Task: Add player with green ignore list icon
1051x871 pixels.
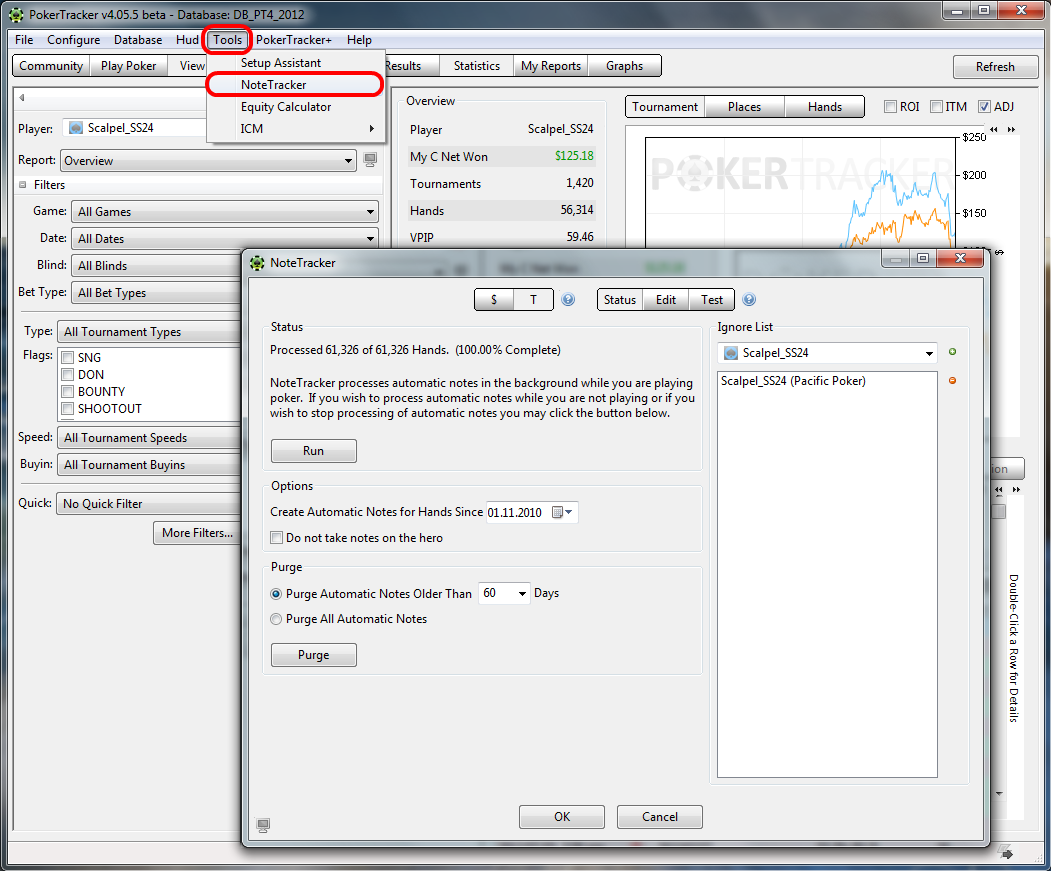Action: coord(952,352)
